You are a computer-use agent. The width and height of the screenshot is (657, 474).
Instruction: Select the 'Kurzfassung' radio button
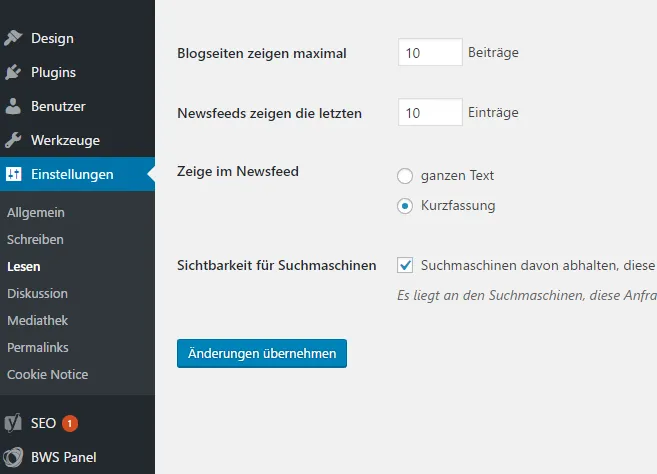point(405,206)
